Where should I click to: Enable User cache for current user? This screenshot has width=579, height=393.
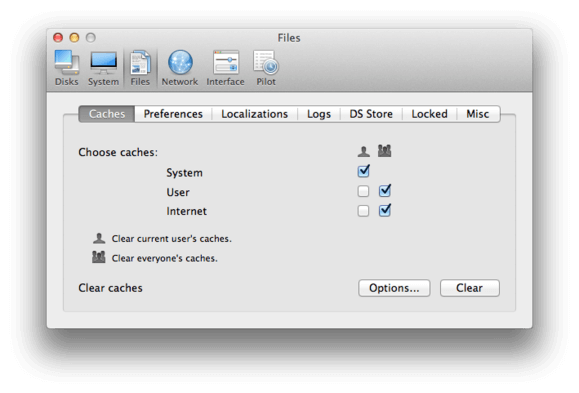click(x=363, y=191)
